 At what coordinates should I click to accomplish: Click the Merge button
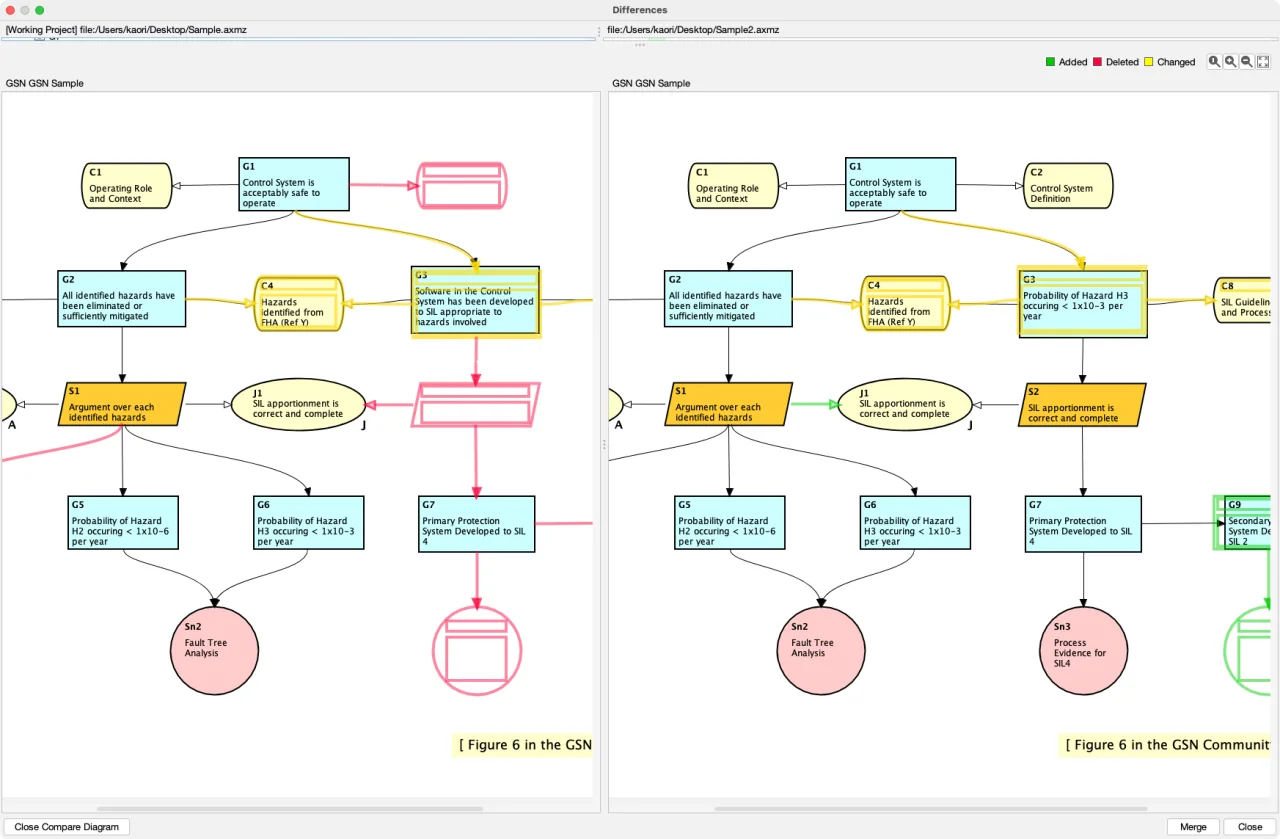pos(1193,827)
